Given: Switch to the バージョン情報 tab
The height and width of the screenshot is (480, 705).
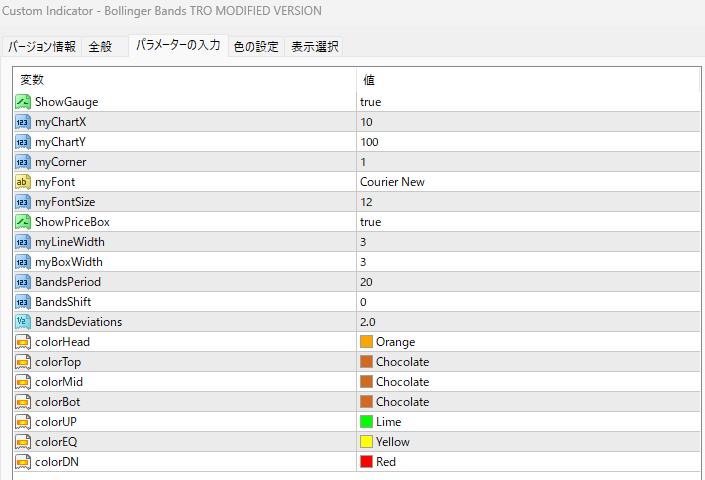Looking at the screenshot, I should [x=42, y=47].
